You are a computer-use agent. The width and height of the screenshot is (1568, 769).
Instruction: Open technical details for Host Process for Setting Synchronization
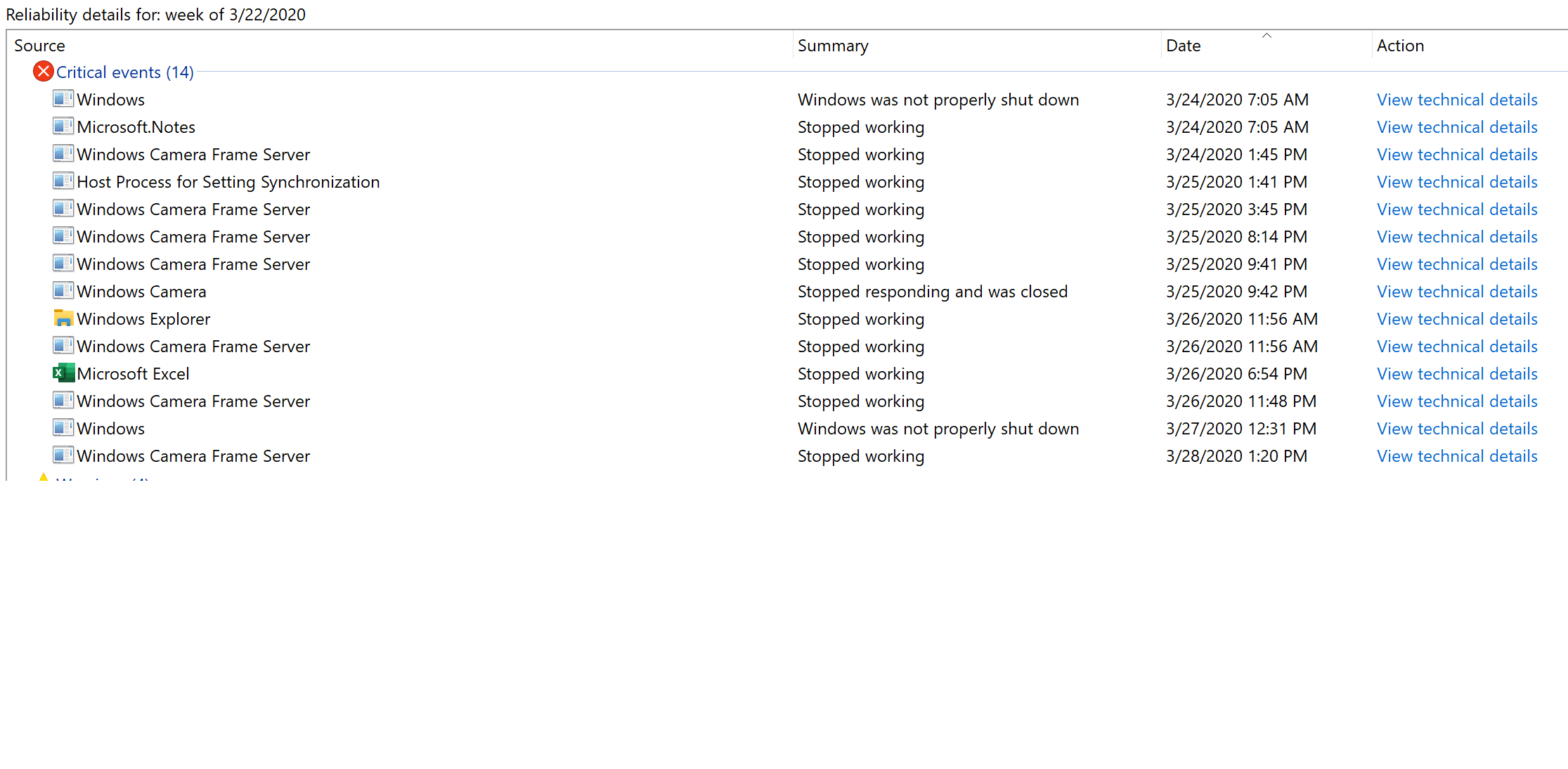(x=1457, y=182)
